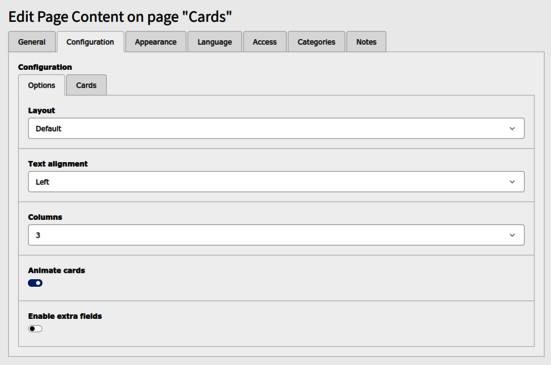551x365 pixels.
Task: Click the Text alignment chevron arrow
Action: [512, 182]
